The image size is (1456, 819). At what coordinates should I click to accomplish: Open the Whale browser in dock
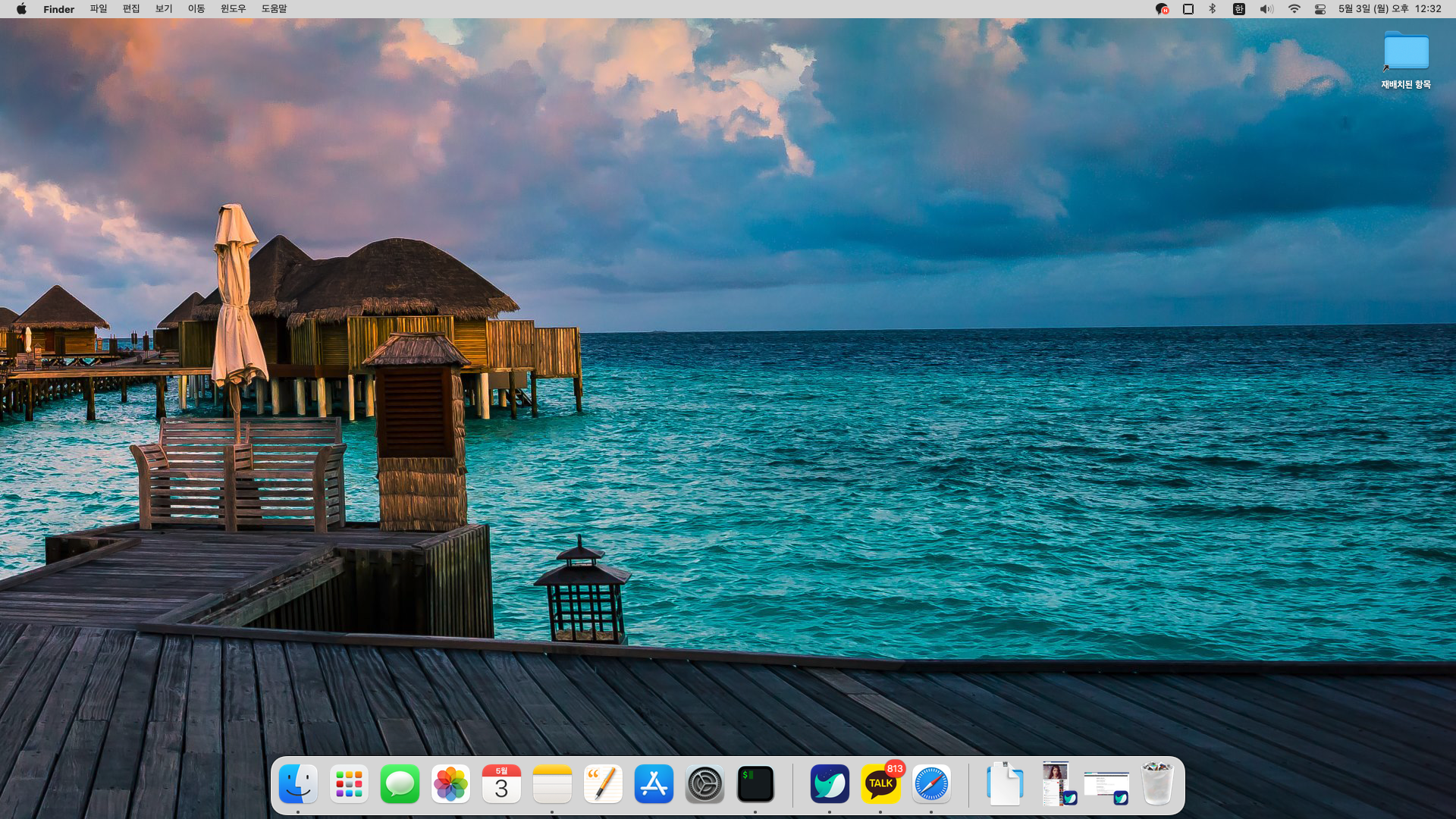(830, 784)
